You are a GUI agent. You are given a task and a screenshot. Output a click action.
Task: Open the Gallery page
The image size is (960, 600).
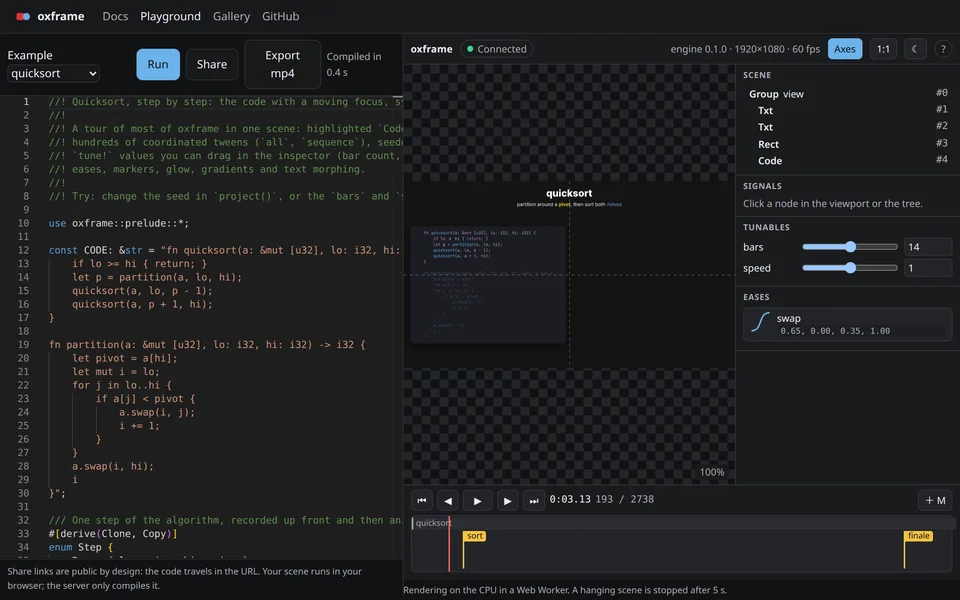pos(231,17)
